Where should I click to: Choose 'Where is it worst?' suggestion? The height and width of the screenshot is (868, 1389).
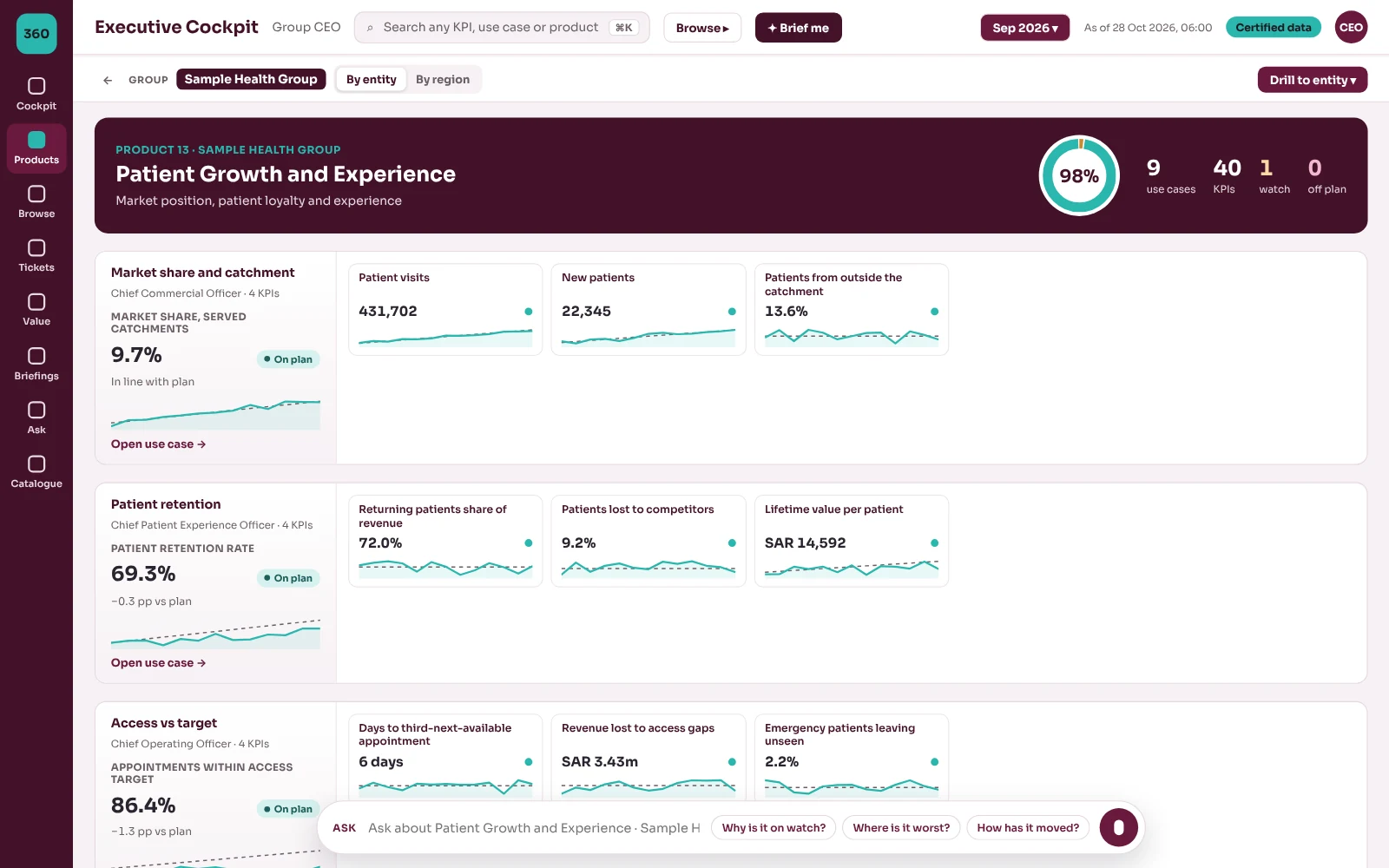tap(901, 828)
